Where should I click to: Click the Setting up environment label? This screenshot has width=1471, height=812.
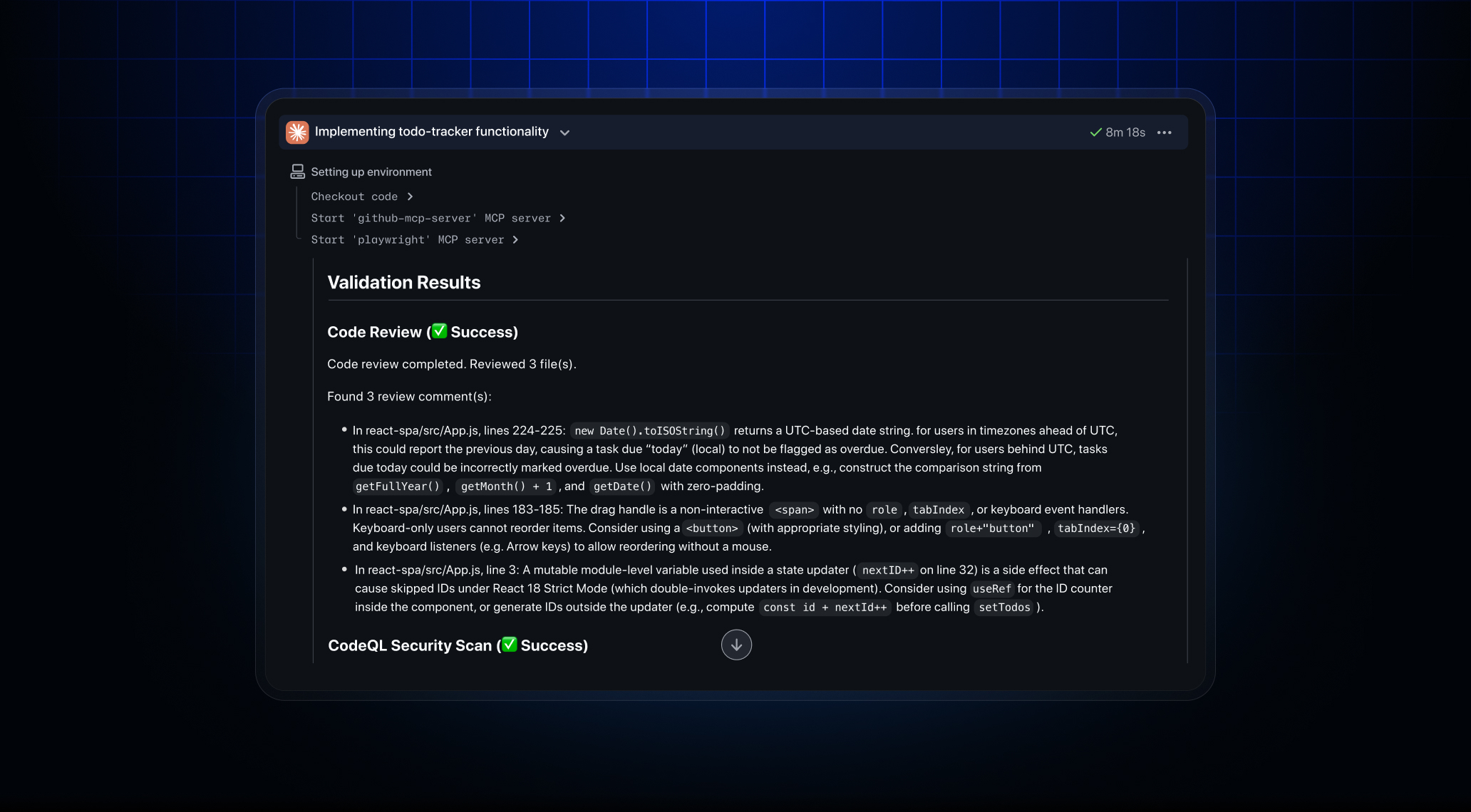click(x=371, y=172)
